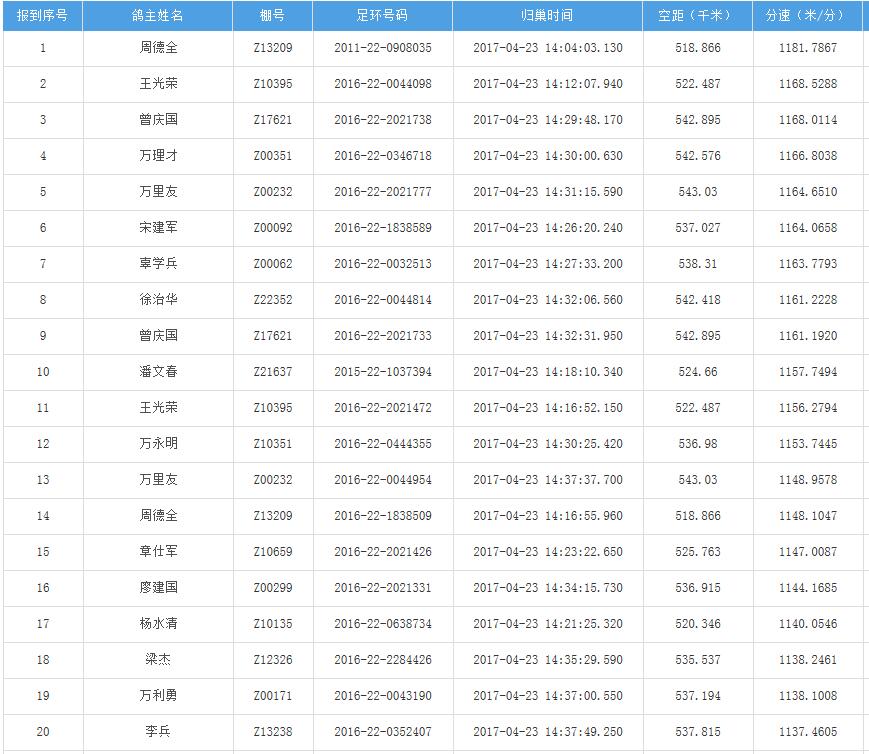869x754 pixels.
Task: Click the 足环号码 column header
Action: [383, 16]
